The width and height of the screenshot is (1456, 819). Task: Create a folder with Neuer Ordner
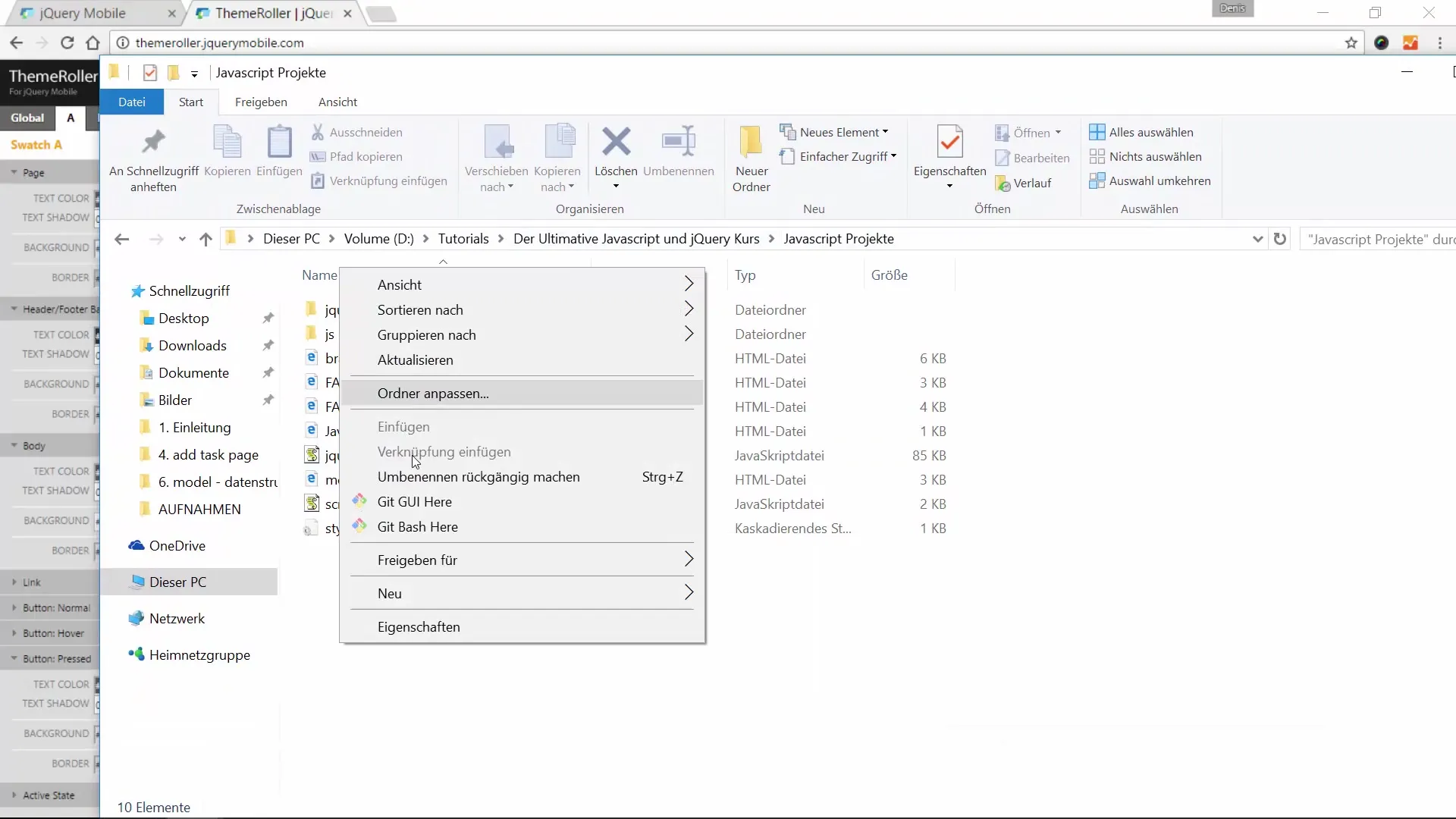(x=751, y=158)
